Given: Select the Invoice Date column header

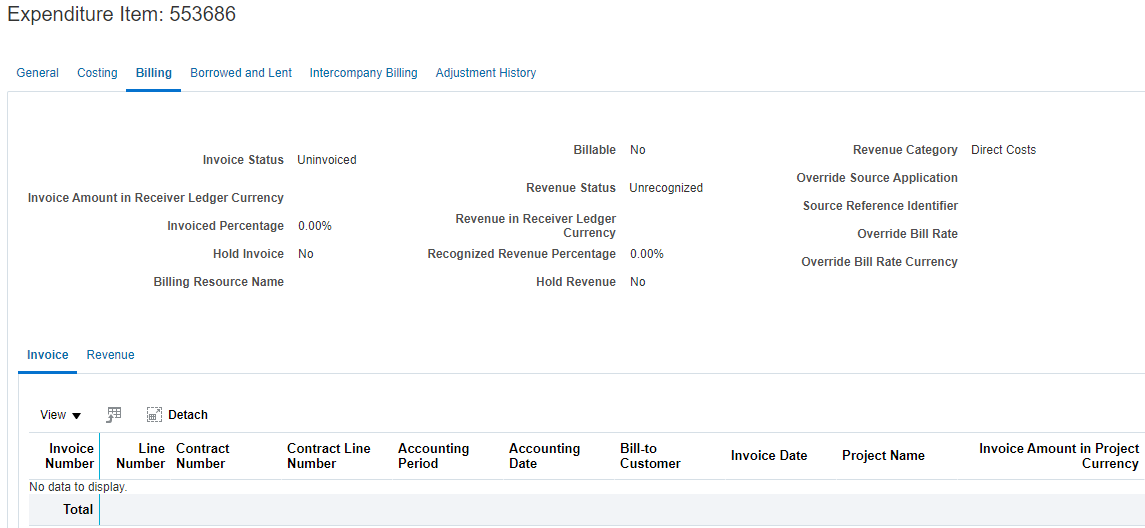Looking at the screenshot, I should coord(769,456).
